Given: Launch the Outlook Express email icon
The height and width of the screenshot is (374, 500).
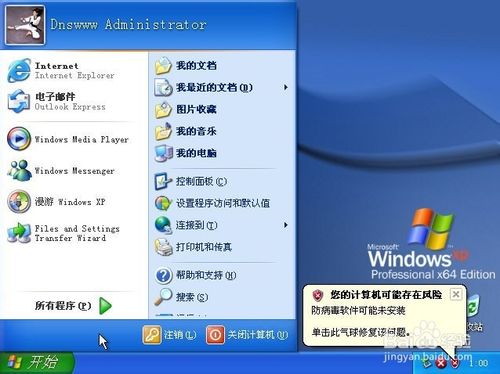Looking at the screenshot, I should (x=19, y=101).
